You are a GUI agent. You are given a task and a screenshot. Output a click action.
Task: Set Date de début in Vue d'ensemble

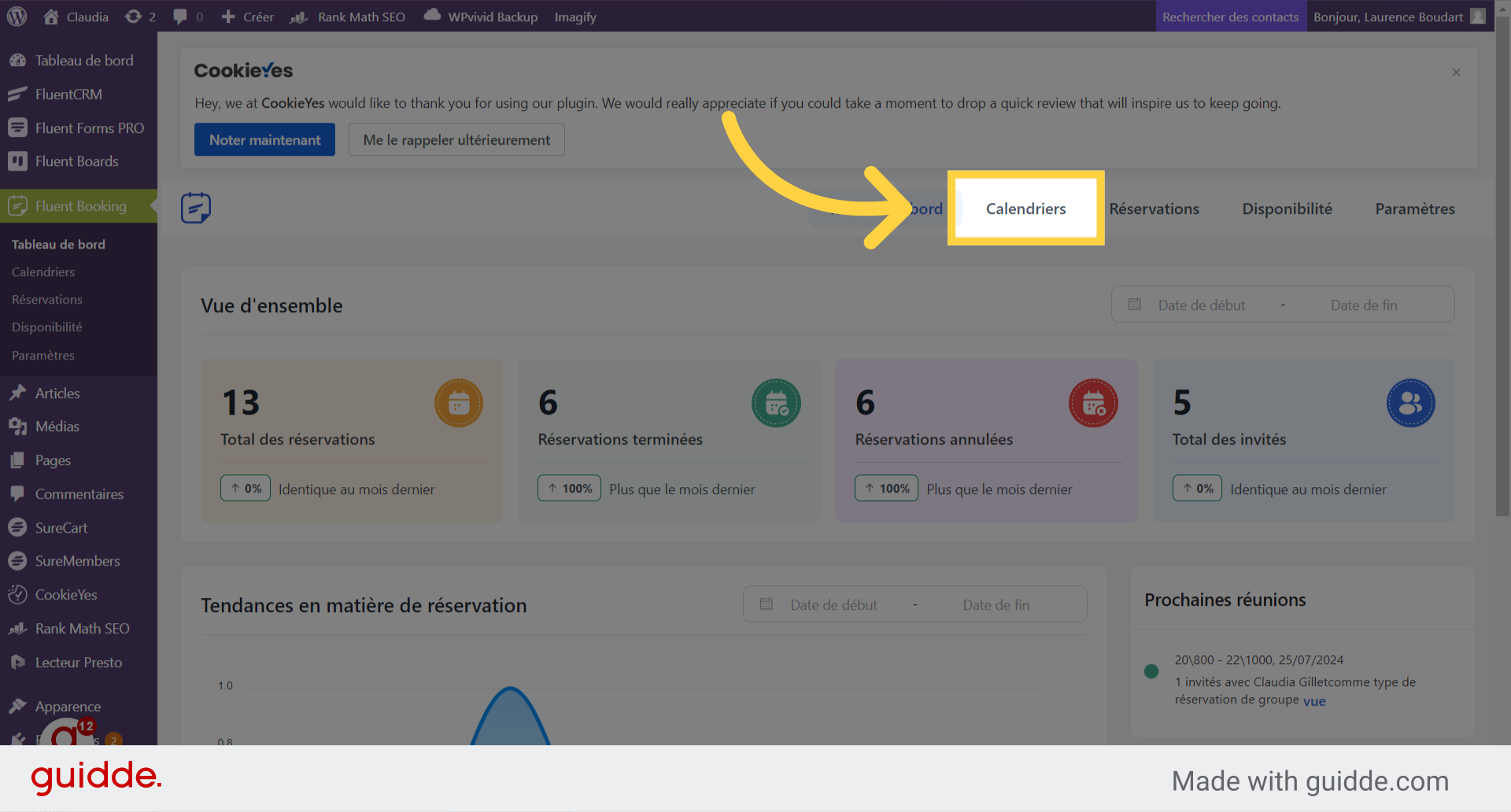[x=1202, y=305]
